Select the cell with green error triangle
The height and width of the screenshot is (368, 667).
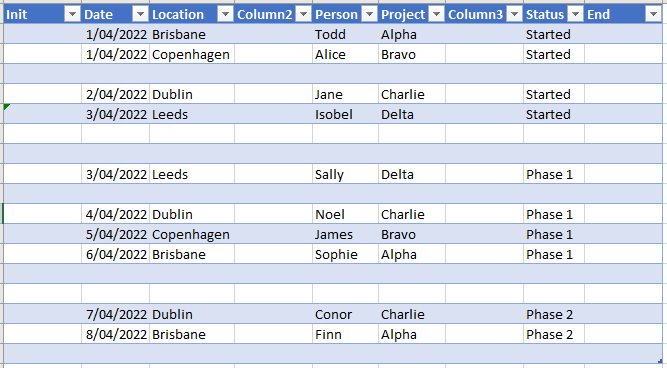[x=43, y=114]
